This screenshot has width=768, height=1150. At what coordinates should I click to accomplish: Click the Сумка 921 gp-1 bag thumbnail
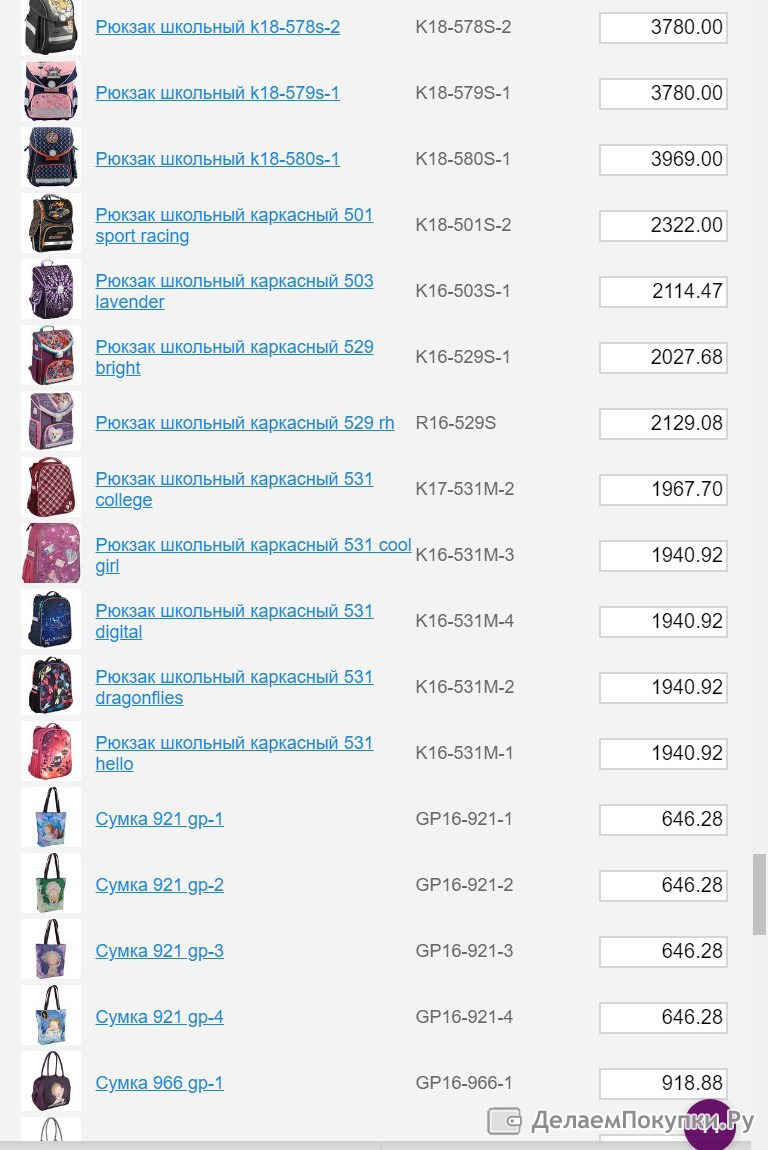51,818
